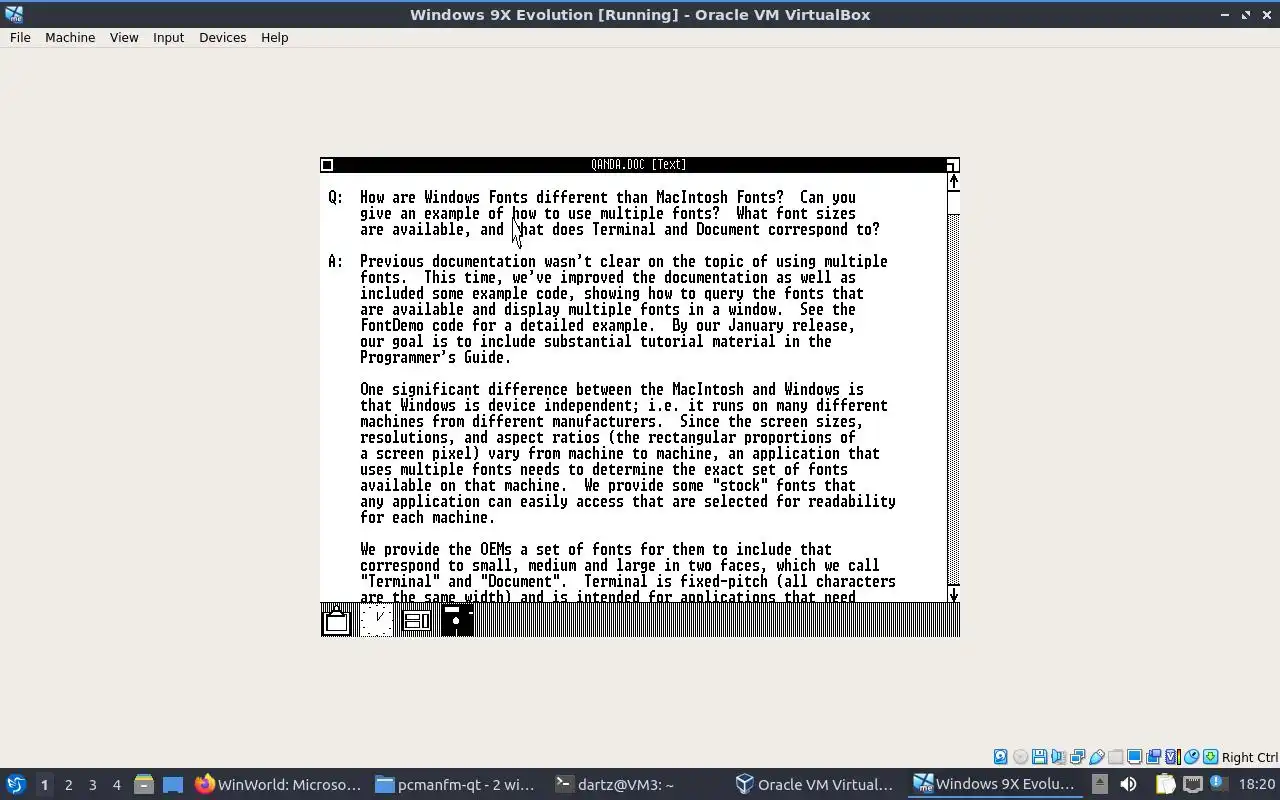
Task: Open the Clipboard icon in the Windows 1.0 icon area
Action: tap(336, 620)
